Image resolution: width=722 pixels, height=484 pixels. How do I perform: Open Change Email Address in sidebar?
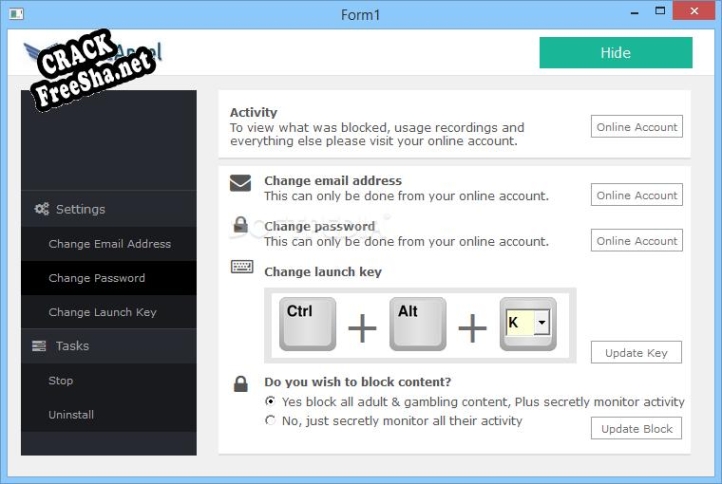coord(110,244)
